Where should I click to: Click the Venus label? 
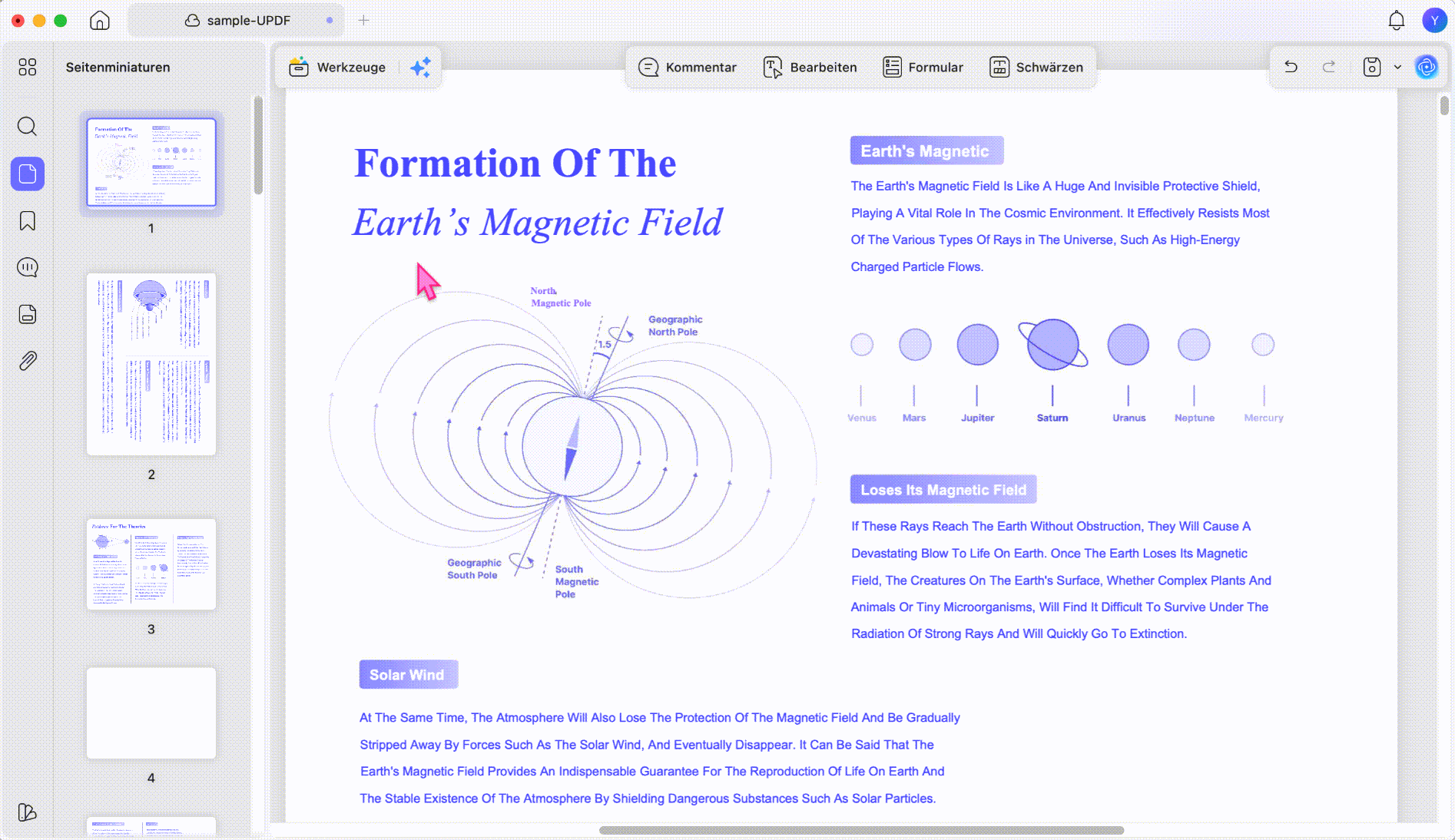(861, 418)
